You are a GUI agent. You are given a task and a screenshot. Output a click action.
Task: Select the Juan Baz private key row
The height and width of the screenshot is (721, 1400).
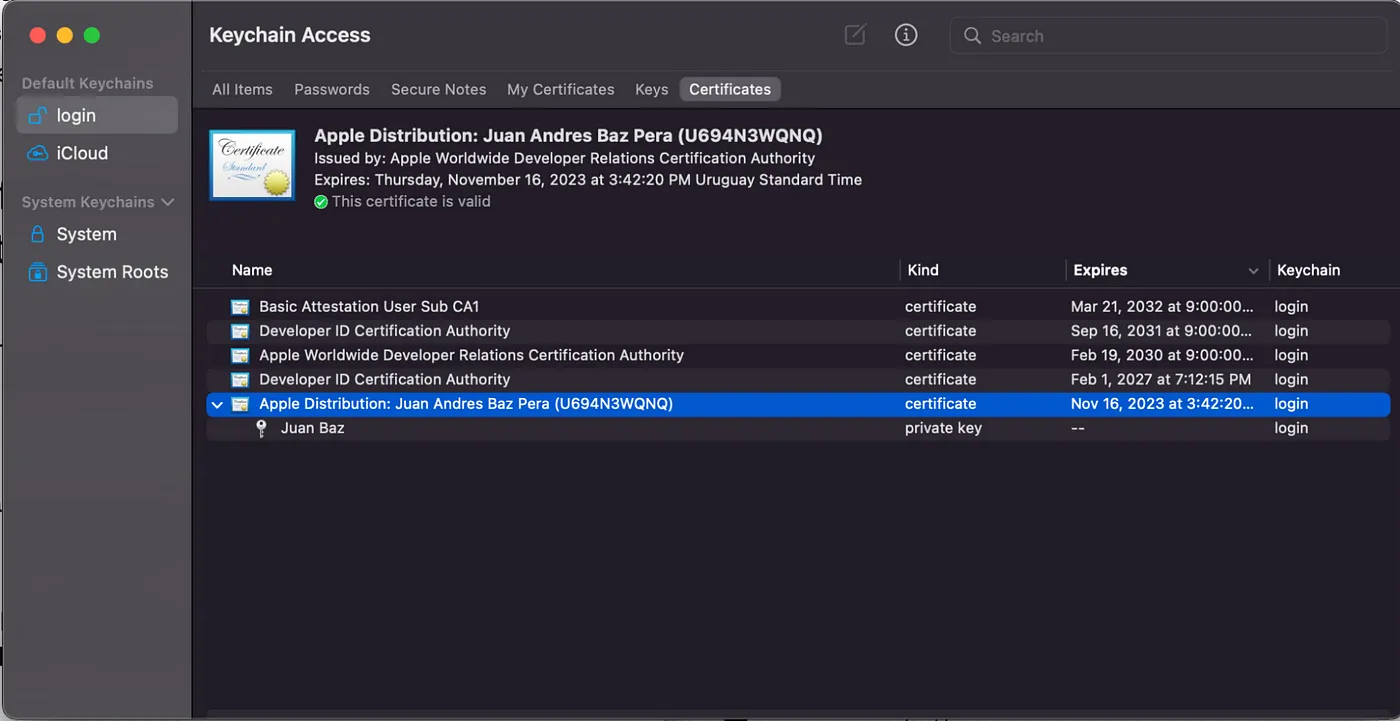click(798, 428)
